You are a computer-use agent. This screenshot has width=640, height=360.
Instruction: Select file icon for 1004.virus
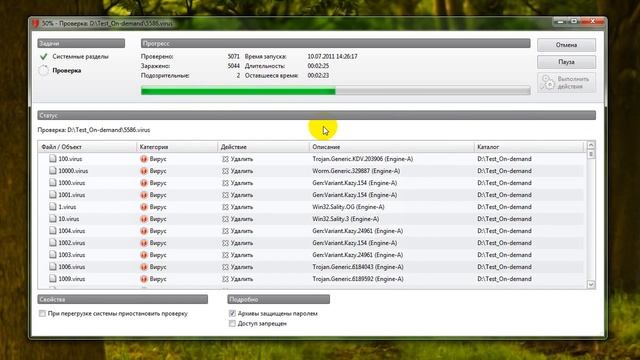pyautogui.click(x=53, y=231)
